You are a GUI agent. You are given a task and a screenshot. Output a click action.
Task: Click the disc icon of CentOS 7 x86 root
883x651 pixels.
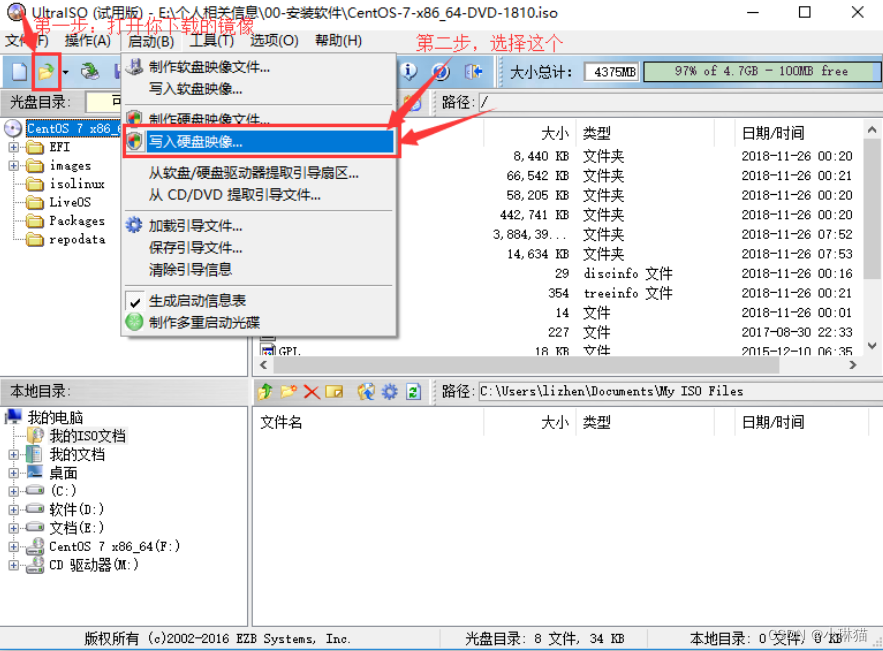click(14, 128)
